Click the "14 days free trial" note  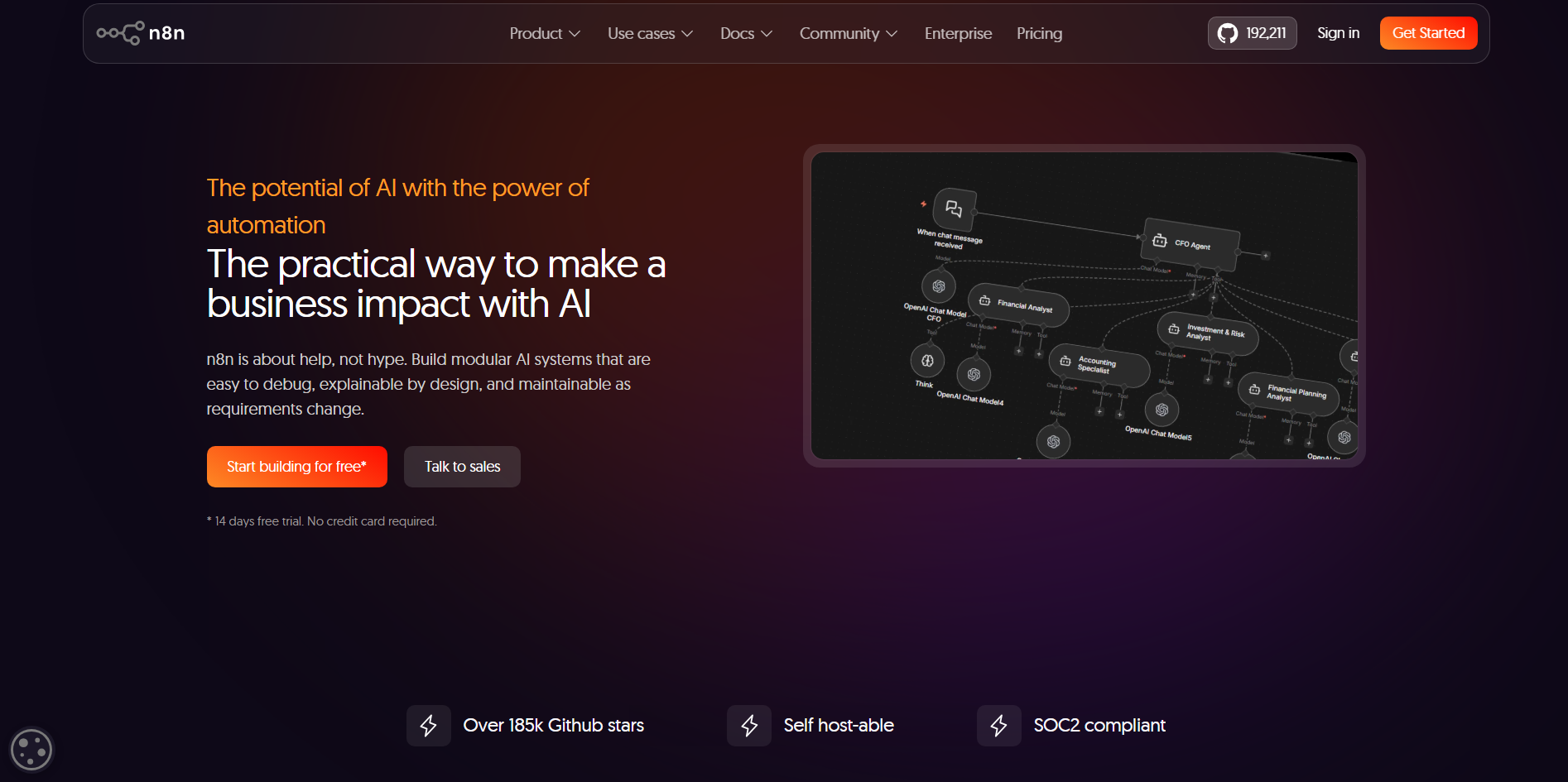(321, 521)
